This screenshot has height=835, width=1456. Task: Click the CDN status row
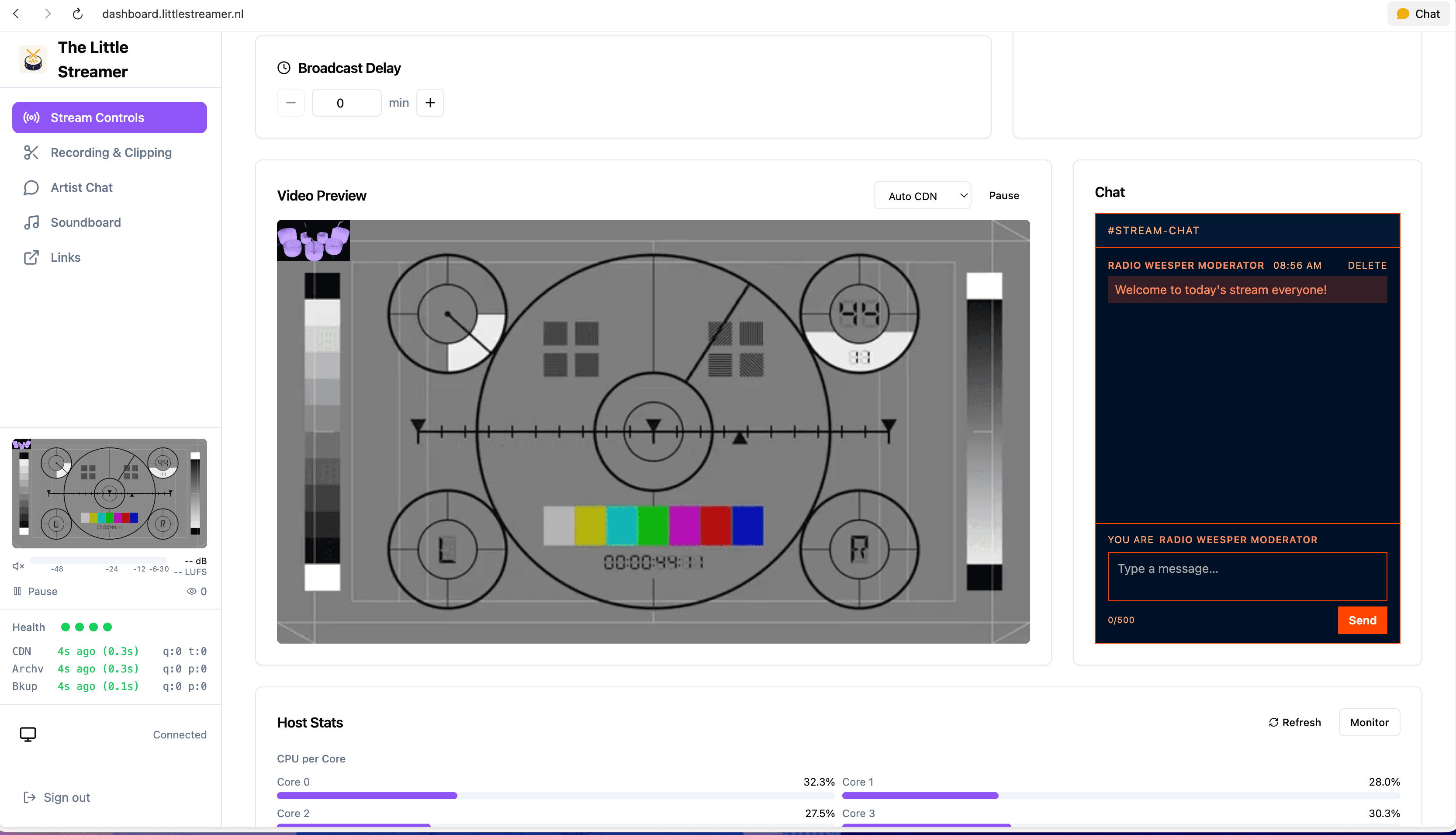(x=110, y=651)
